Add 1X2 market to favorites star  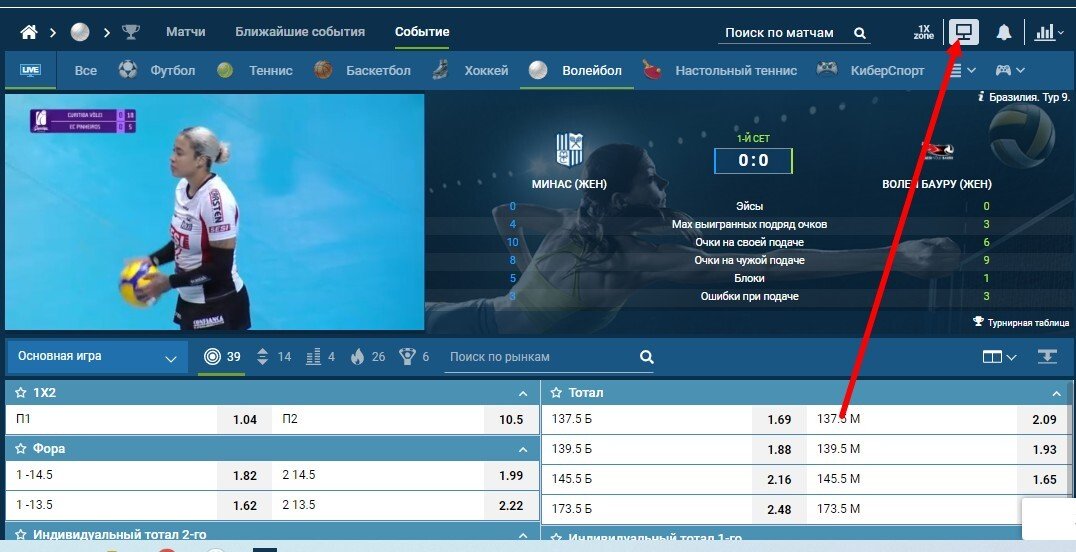24,393
